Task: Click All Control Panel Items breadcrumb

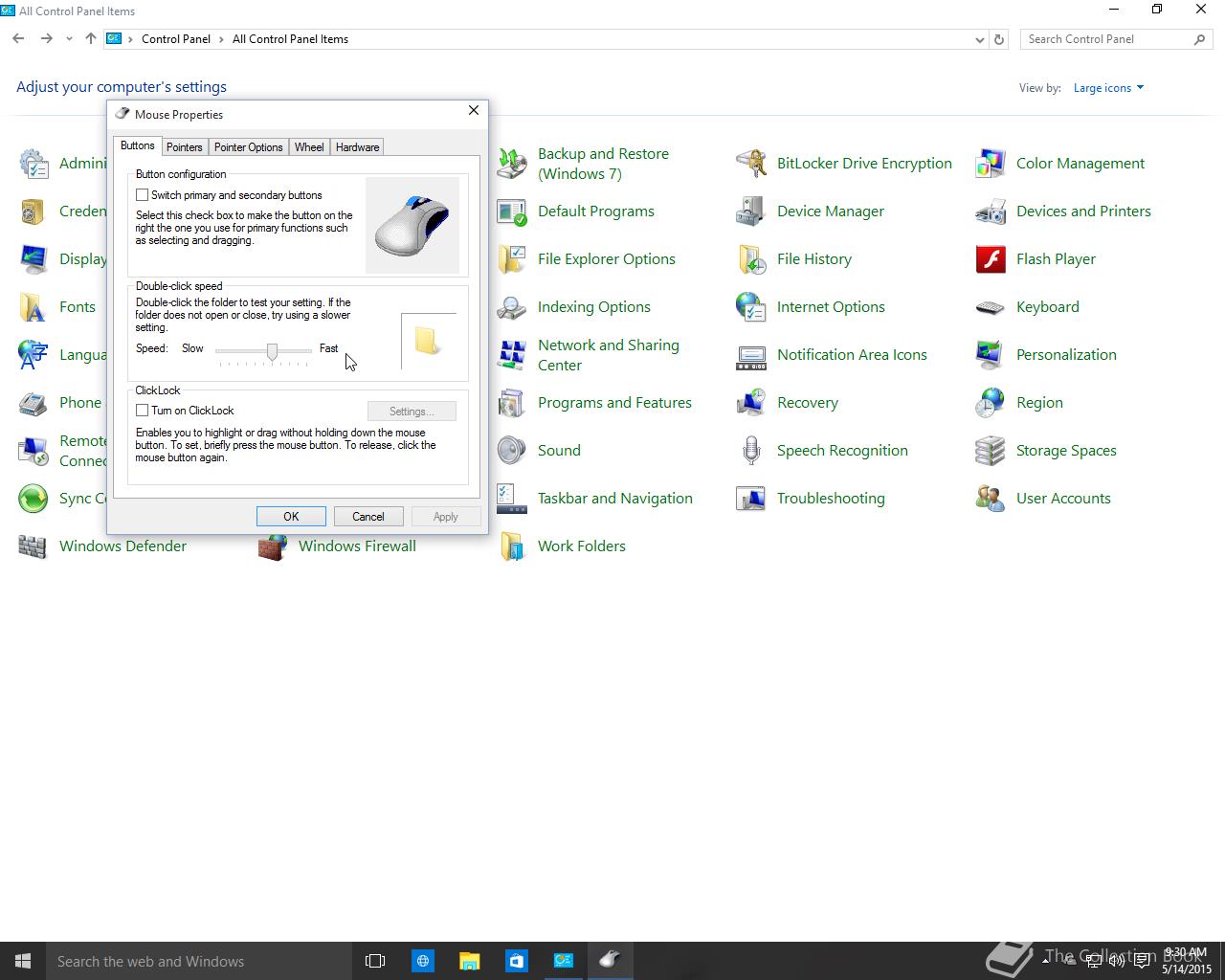Action: coord(290,39)
